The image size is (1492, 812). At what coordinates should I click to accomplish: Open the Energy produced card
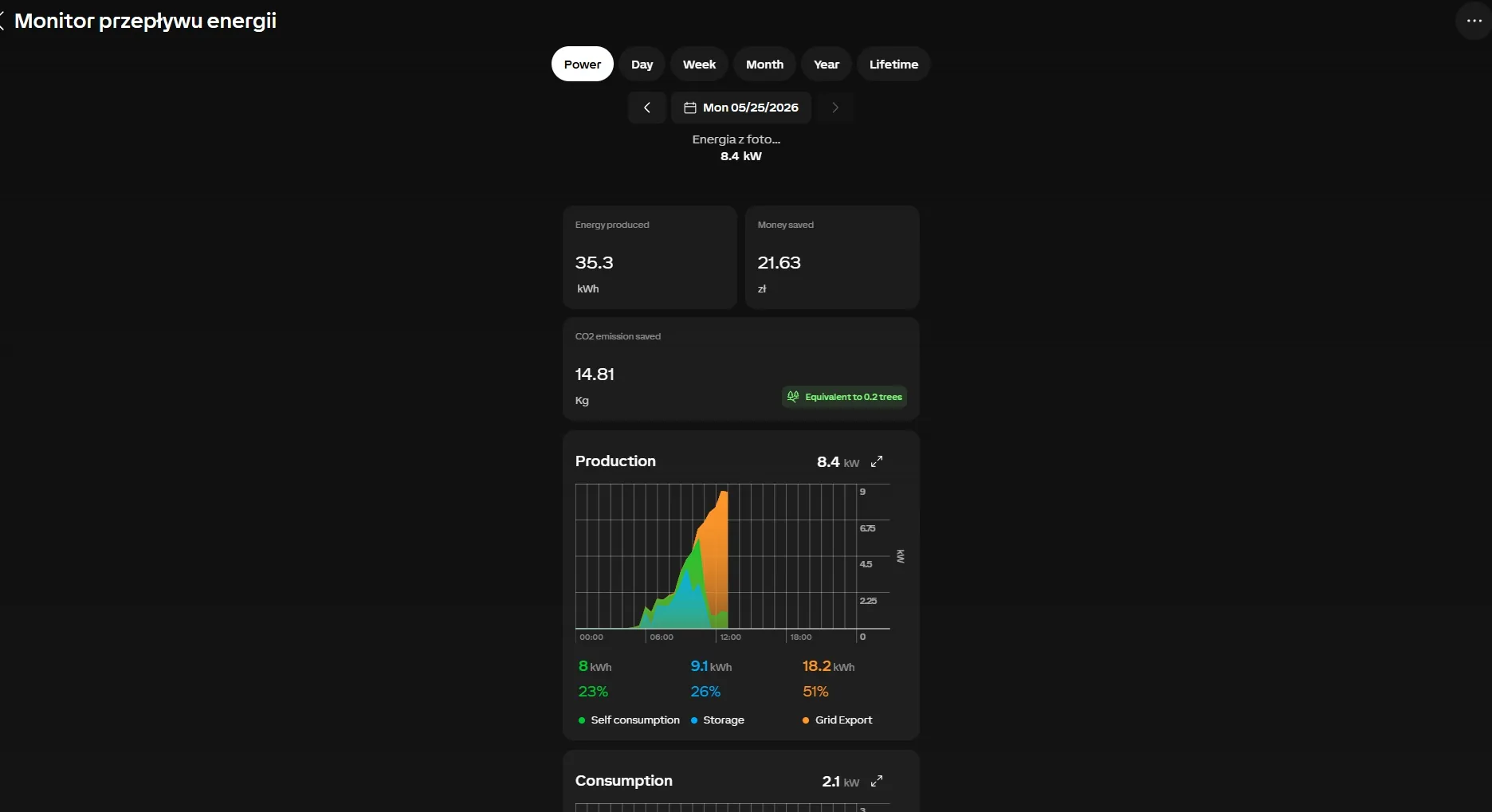click(x=650, y=257)
